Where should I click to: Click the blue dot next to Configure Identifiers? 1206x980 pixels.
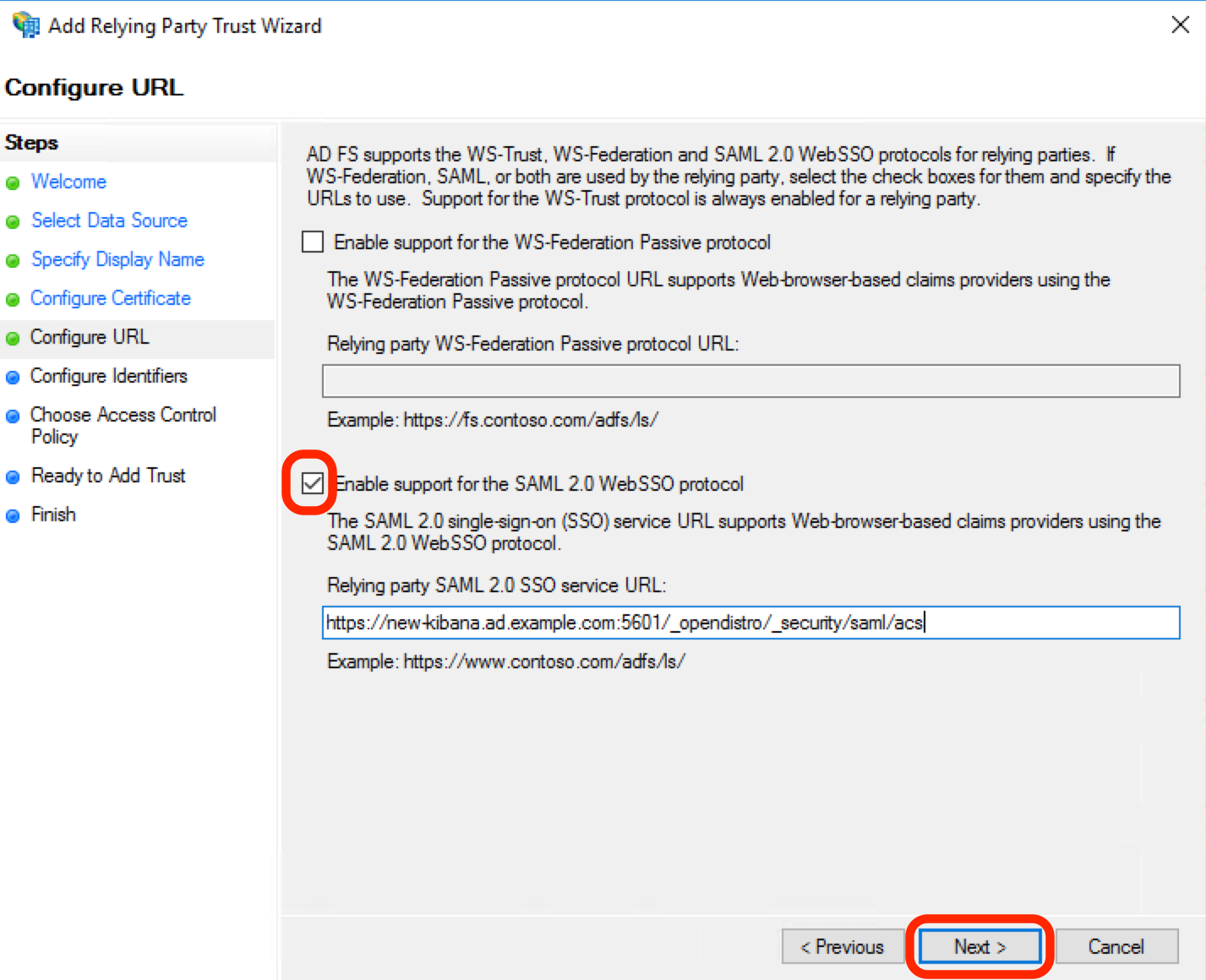point(14,377)
